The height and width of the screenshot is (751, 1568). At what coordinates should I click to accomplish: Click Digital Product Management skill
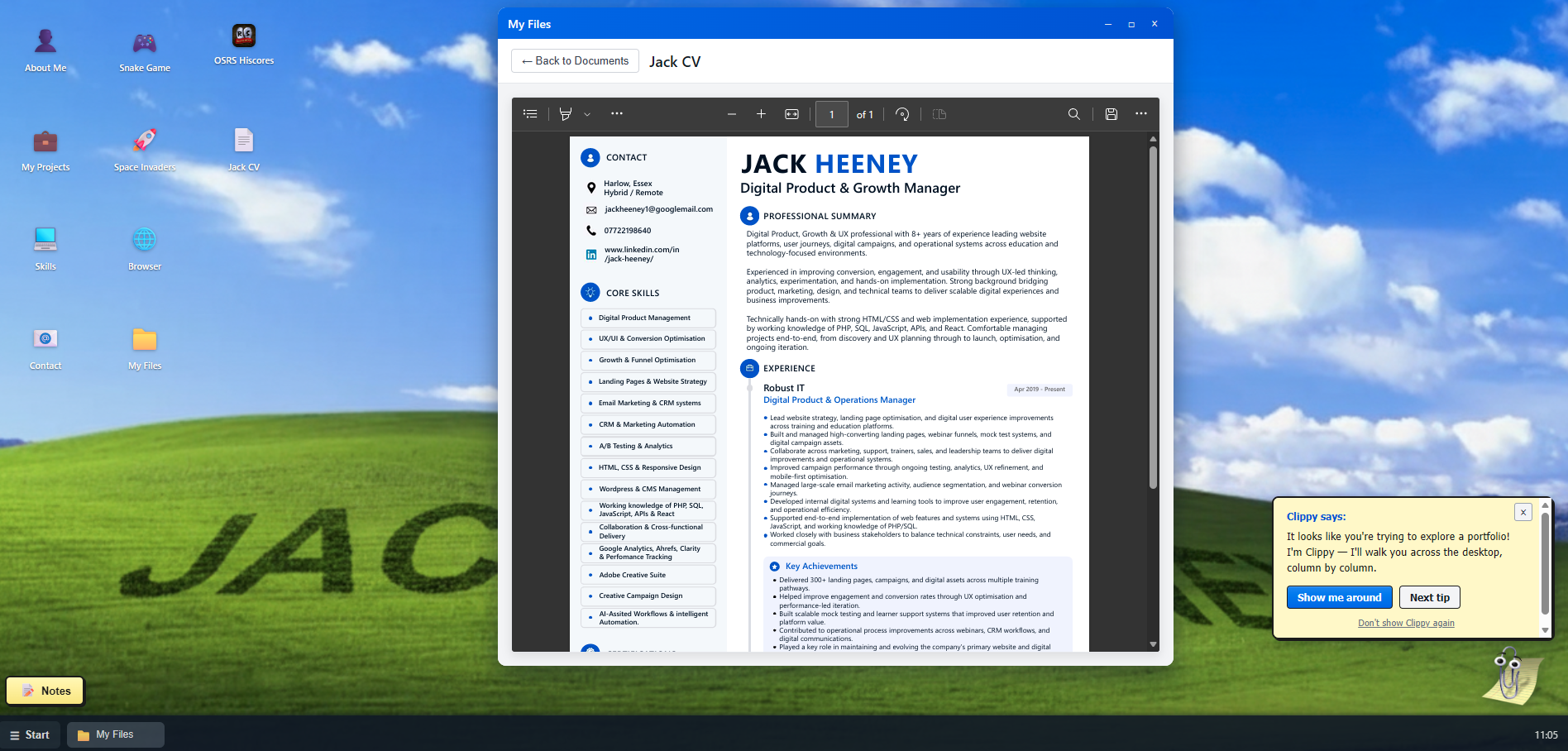coord(648,318)
